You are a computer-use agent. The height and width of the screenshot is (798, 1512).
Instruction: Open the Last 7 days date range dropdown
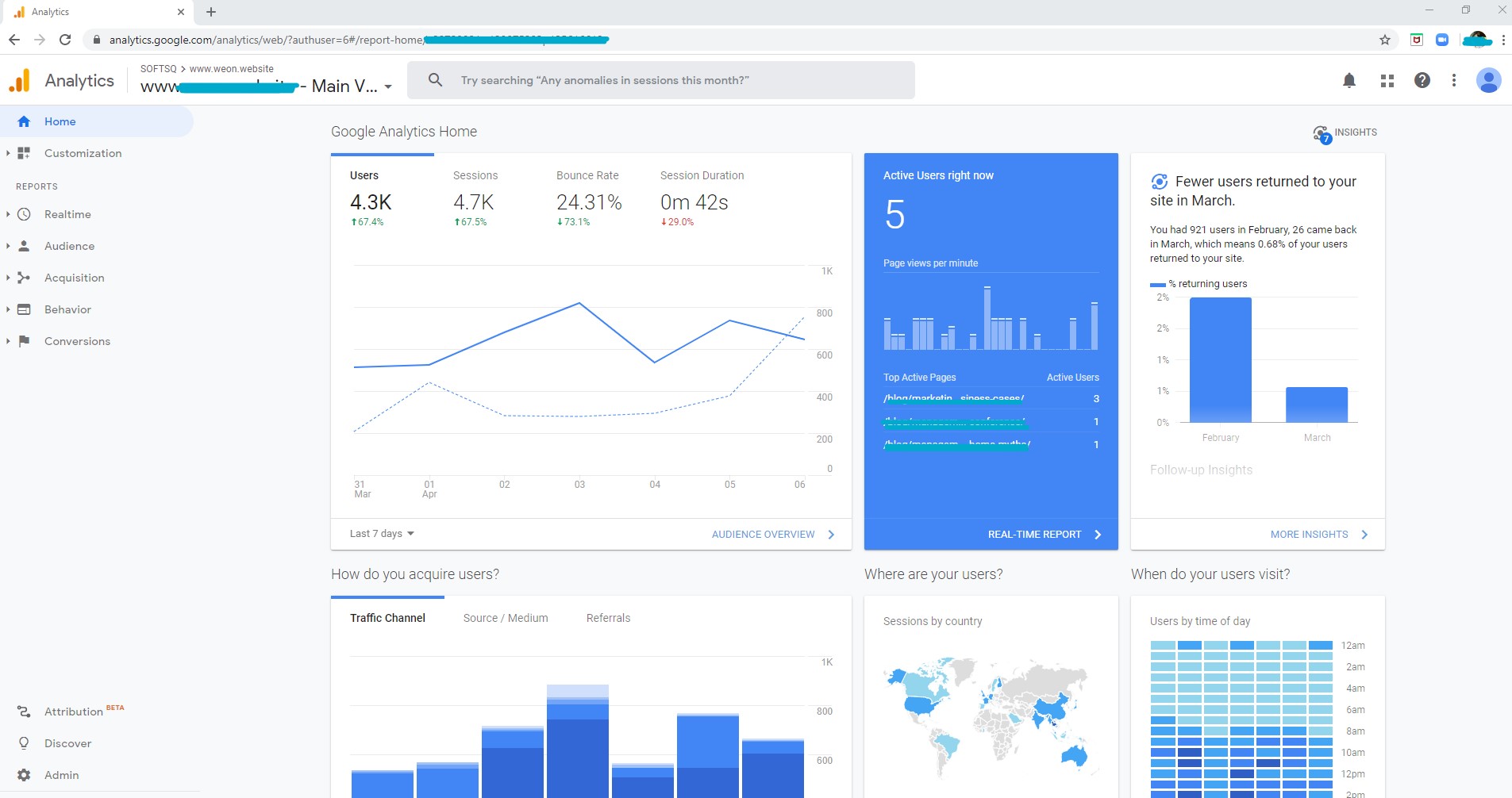pyautogui.click(x=382, y=534)
